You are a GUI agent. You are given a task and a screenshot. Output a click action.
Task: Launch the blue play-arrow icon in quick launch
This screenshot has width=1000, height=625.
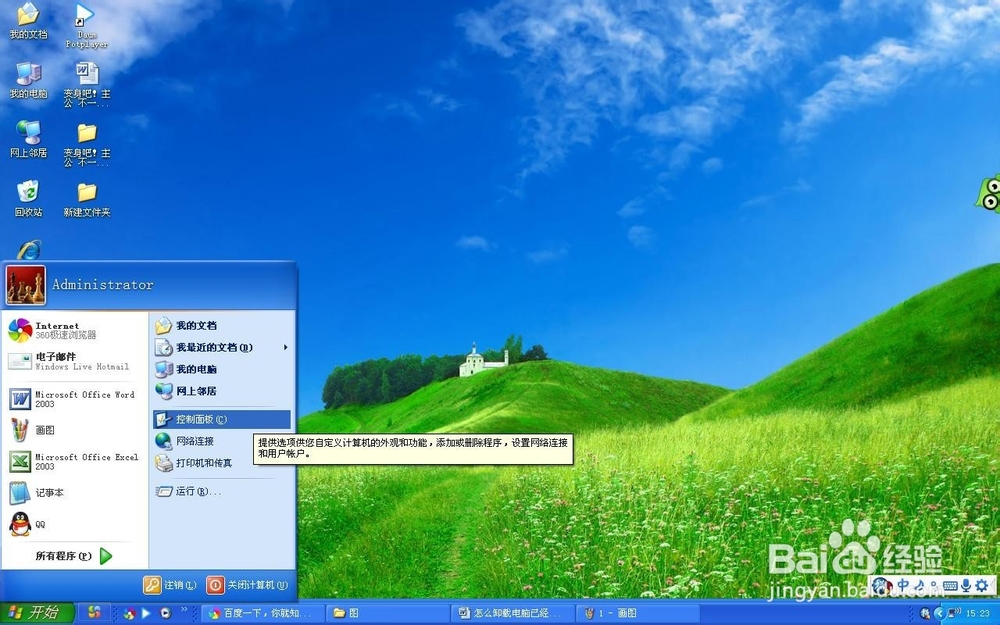(146, 614)
